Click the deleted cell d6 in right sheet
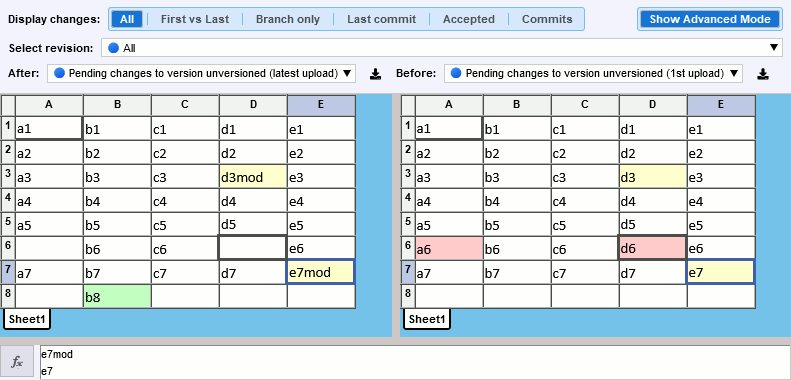This screenshot has width=791, height=380. pos(653,248)
